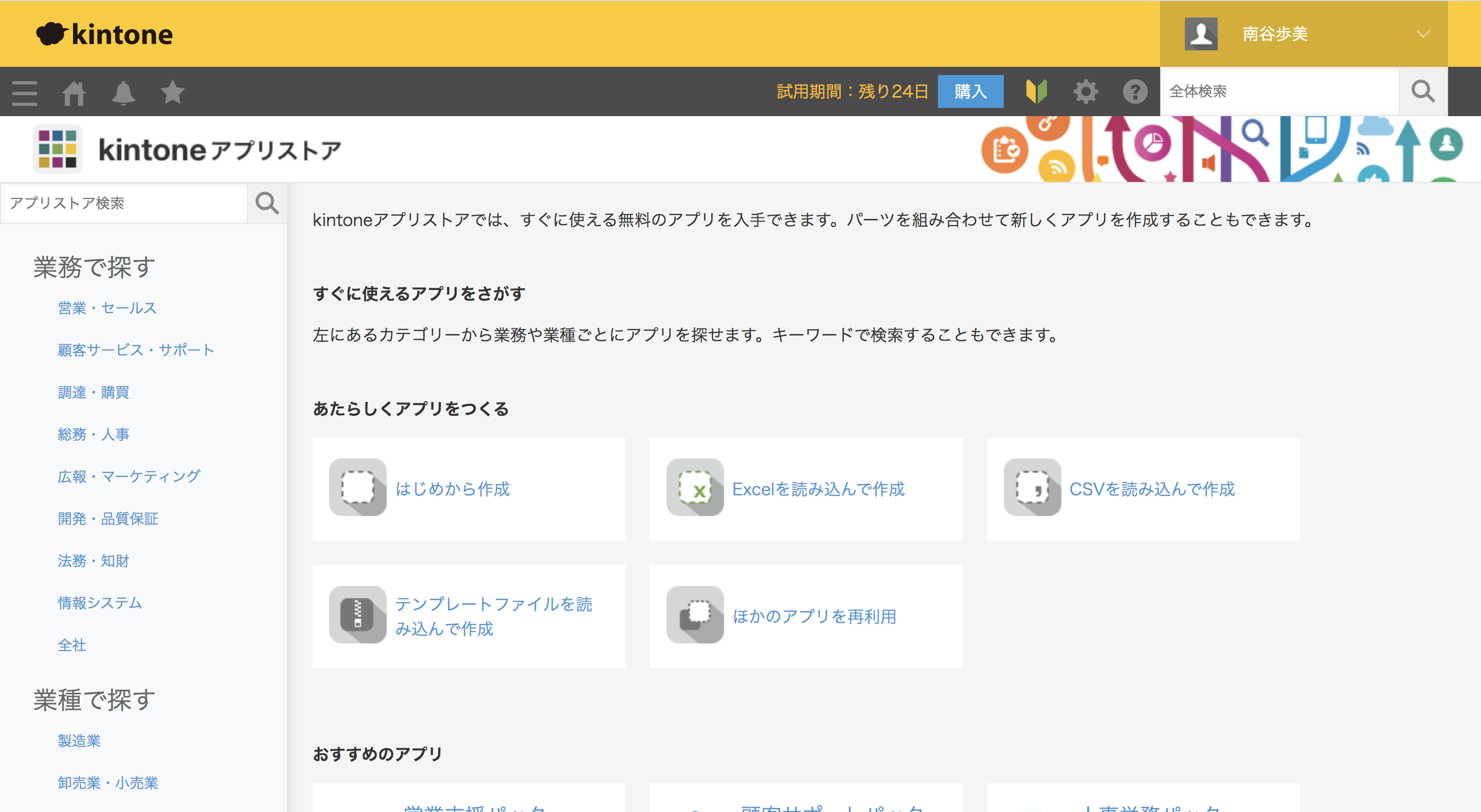Open 製造業 industry category

[79, 741]
